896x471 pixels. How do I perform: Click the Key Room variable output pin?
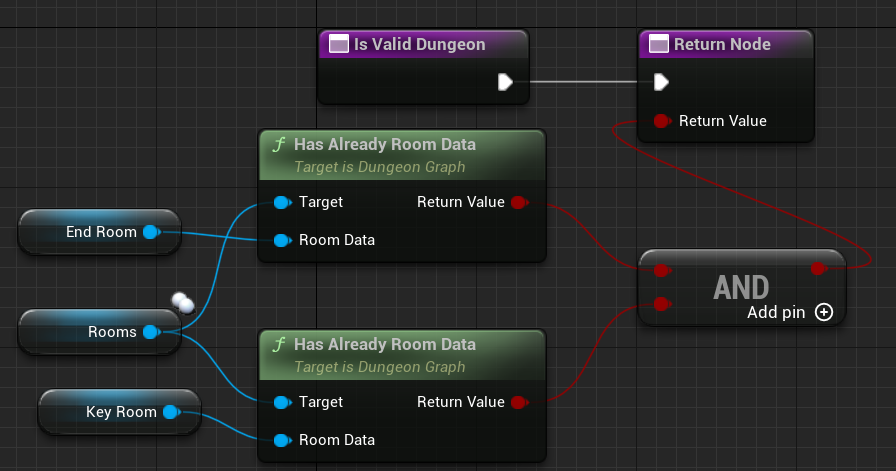[x=170, y=412]
